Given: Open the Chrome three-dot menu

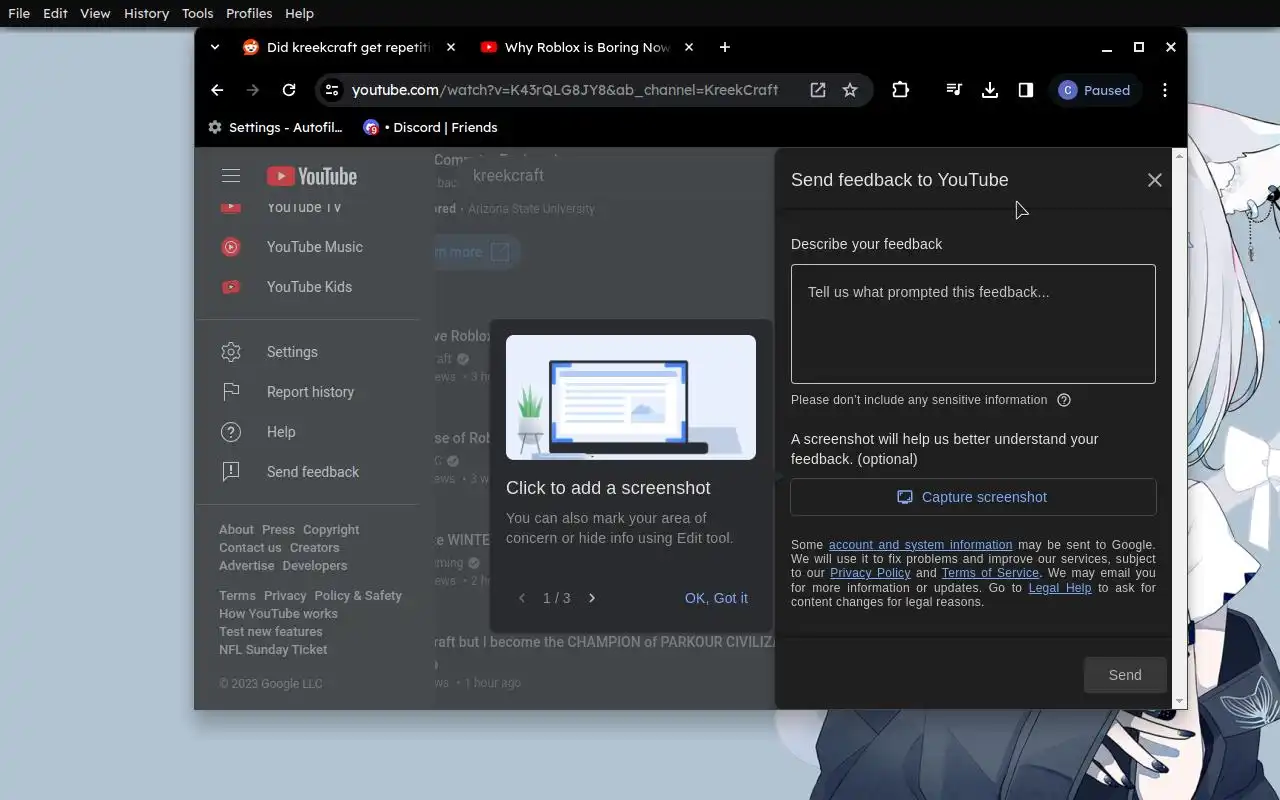Looking at the screenshot, I should point(1165,90).
